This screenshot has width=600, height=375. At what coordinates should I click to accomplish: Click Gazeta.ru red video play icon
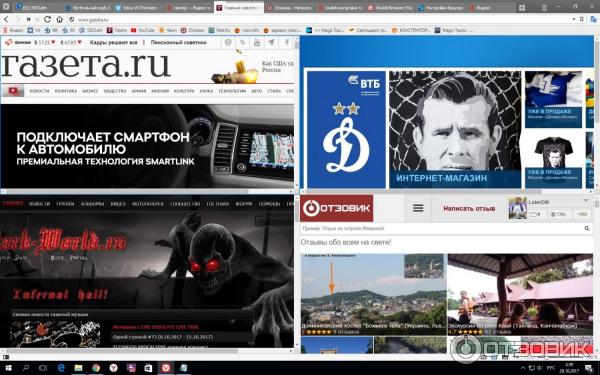[13, 91]
